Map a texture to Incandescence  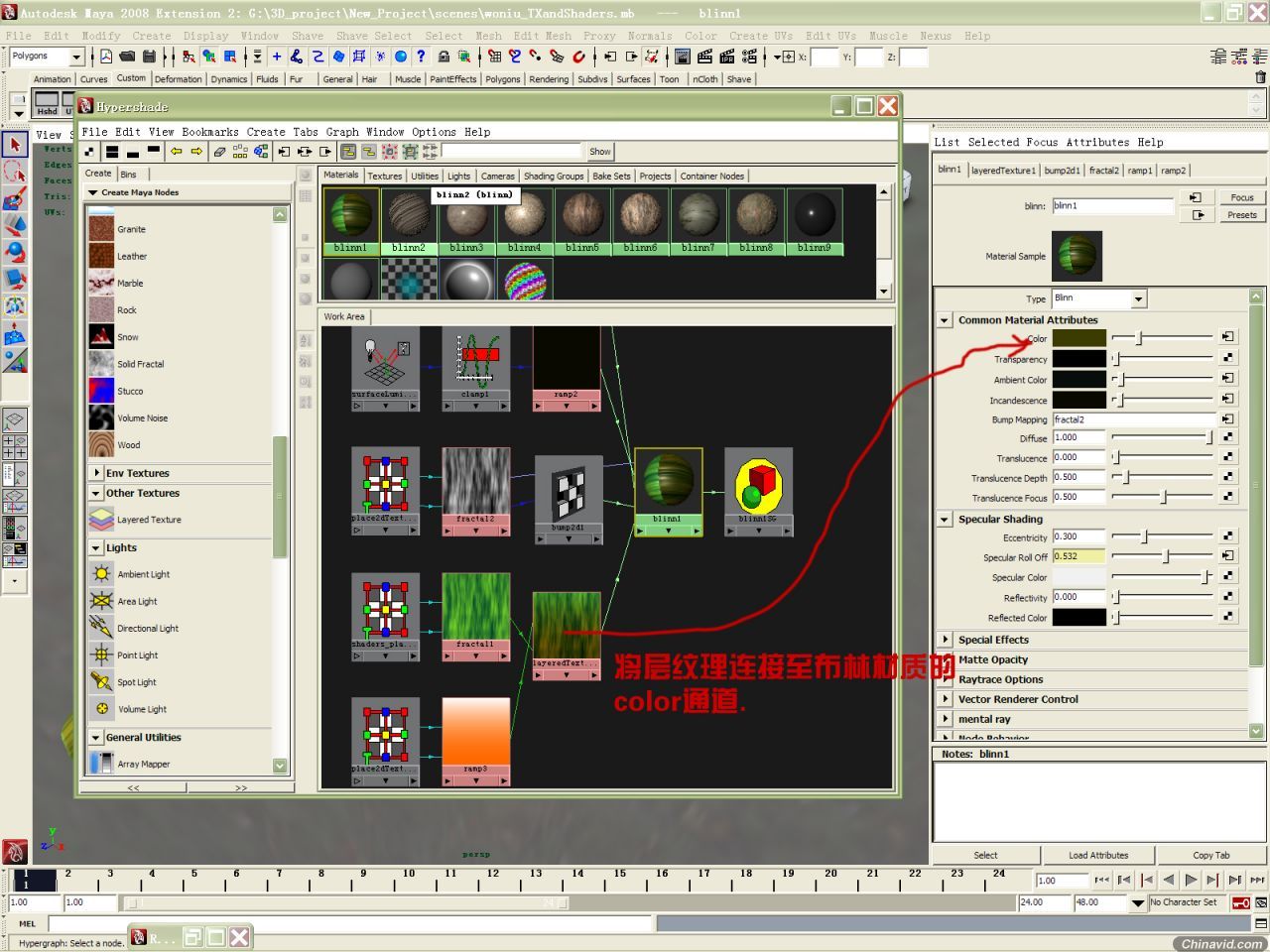(1228, 400)
